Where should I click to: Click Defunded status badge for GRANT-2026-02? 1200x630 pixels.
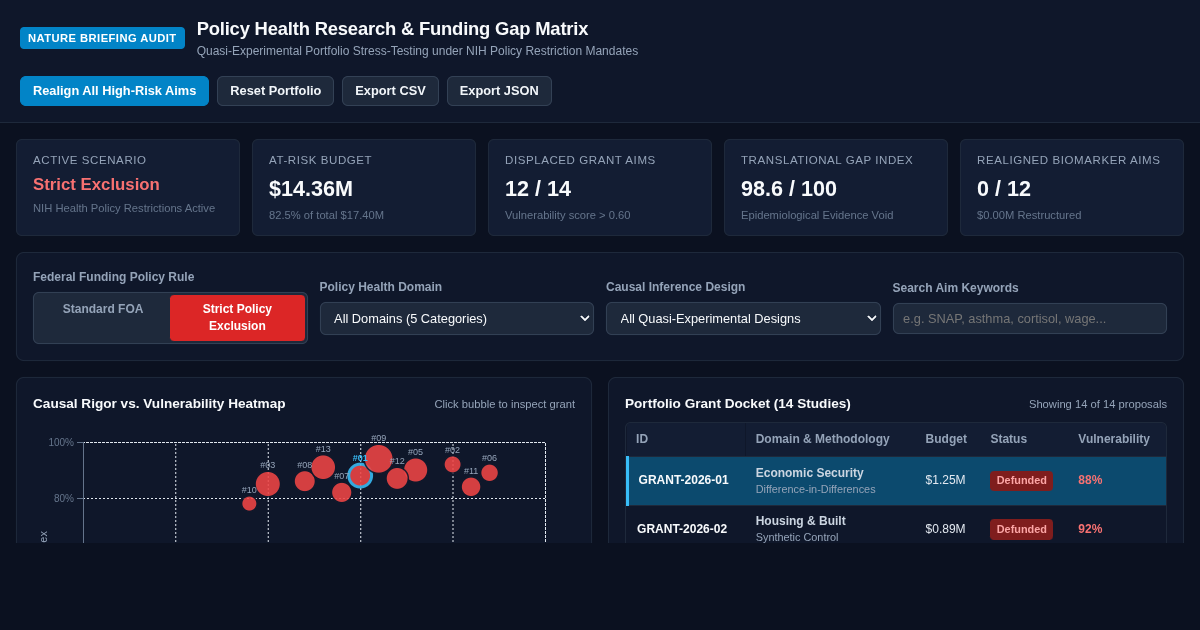click(x=1022, y=529)
